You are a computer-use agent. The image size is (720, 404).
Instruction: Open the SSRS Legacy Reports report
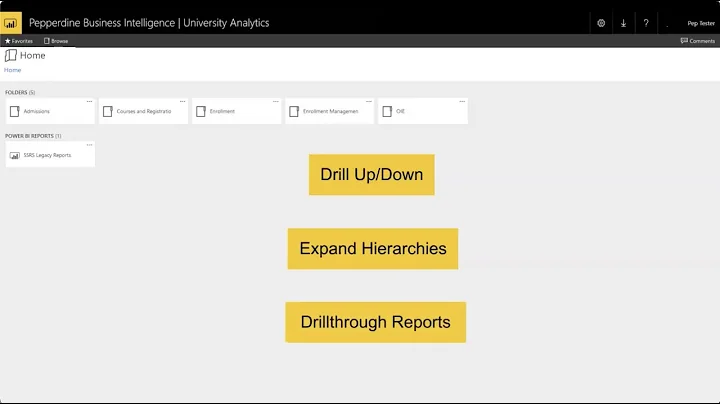tap(50, 155)
